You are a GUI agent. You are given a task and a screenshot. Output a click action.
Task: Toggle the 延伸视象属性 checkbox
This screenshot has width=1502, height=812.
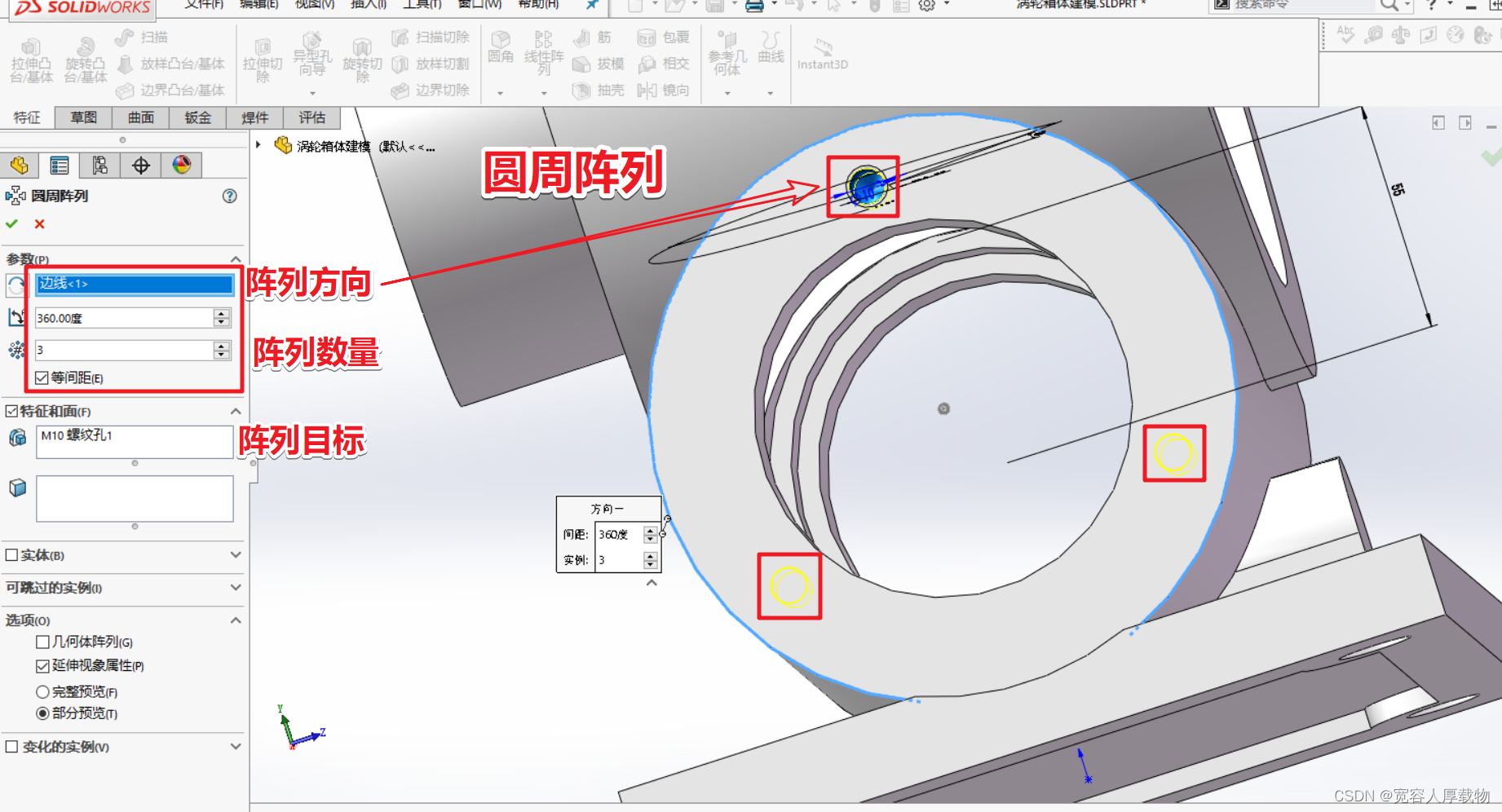pyautogui.click(x=43, y=666)
